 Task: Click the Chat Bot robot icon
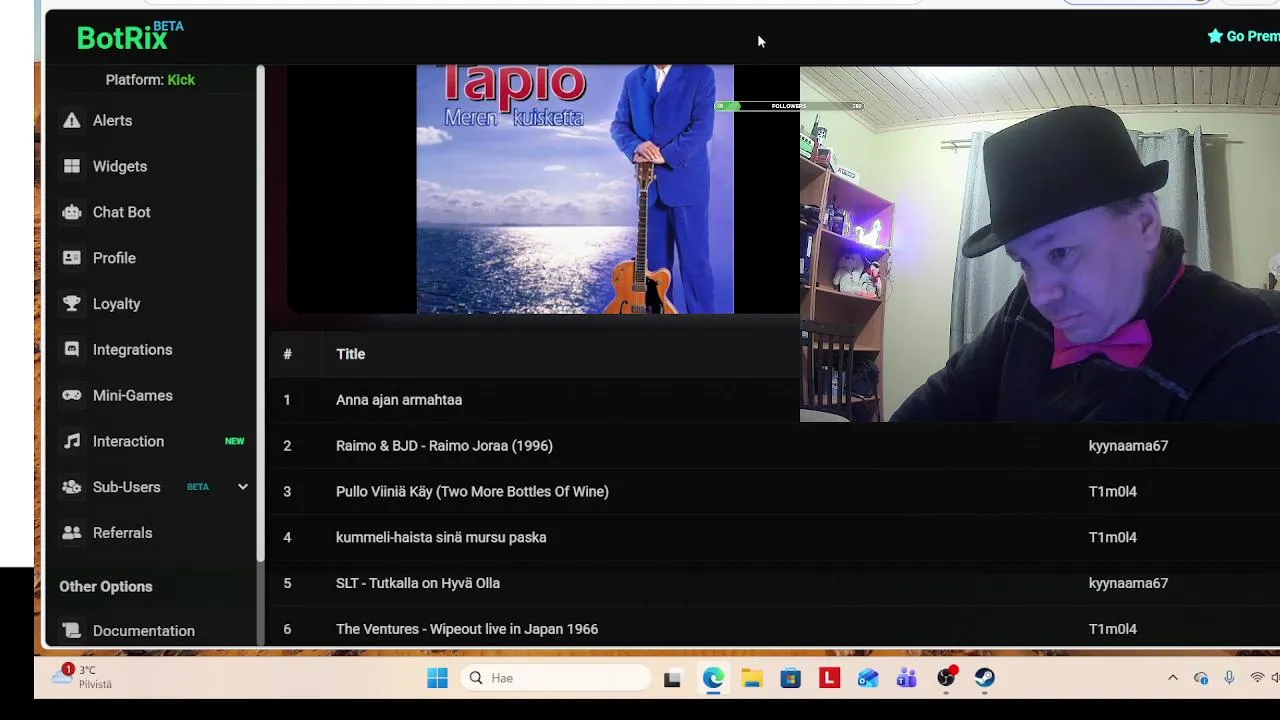pos(72,212)
